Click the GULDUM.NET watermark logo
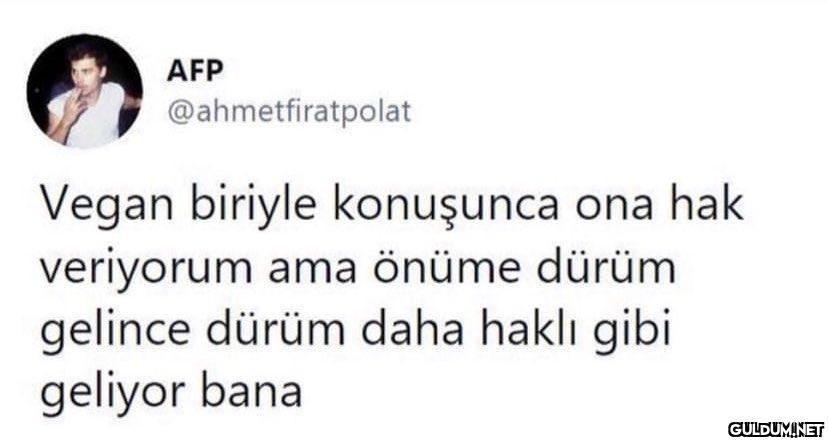 click(776, 429)
